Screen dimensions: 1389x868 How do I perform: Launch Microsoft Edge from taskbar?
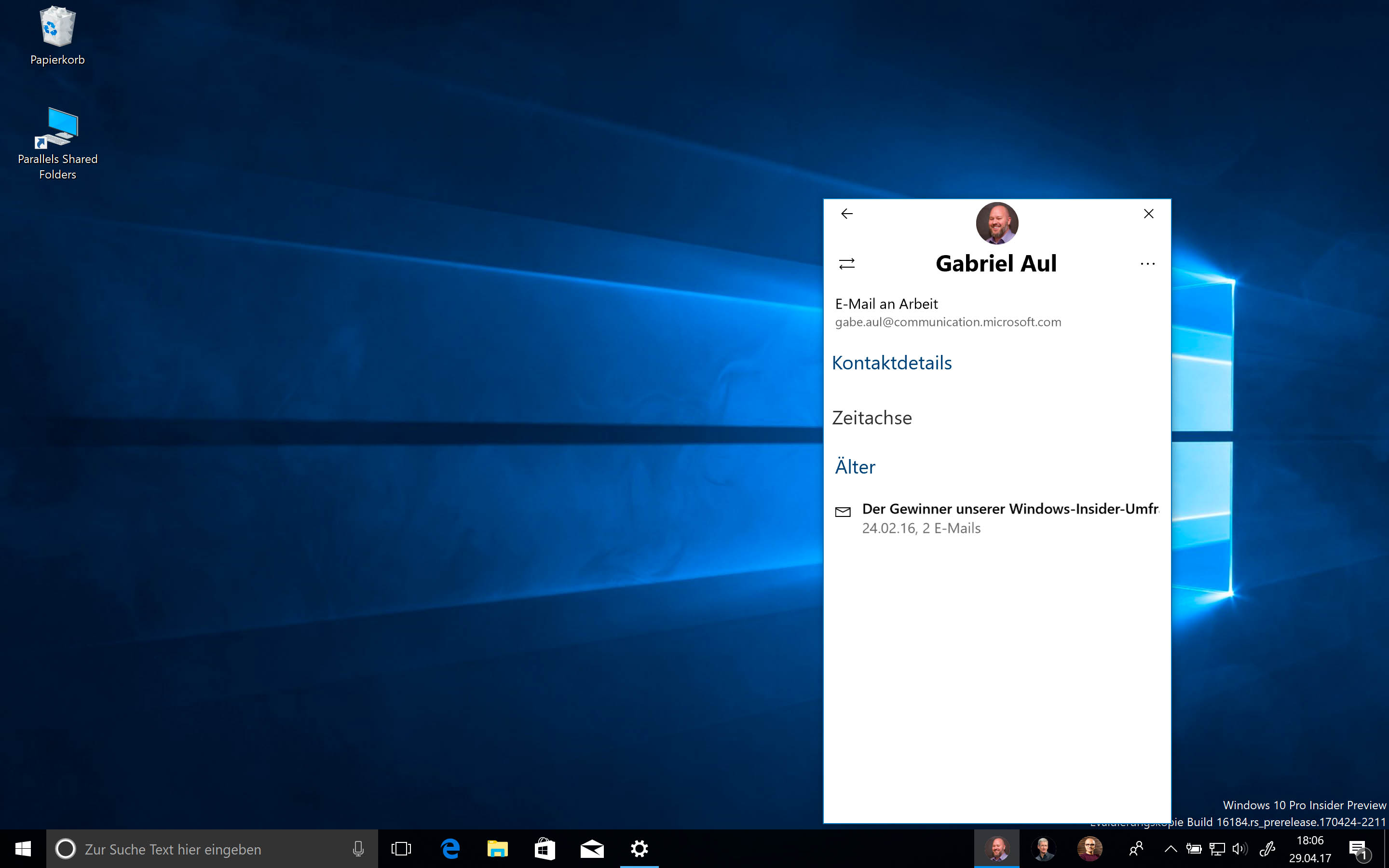click(450, 849)
